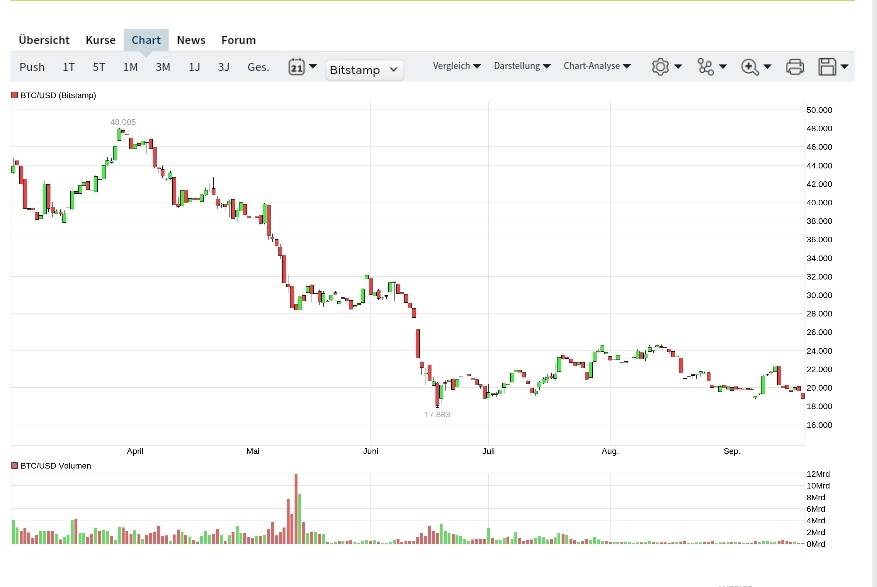Select the Ges. total range button
The height and width of the screenshot is (587, 877).
coord(258,67)
